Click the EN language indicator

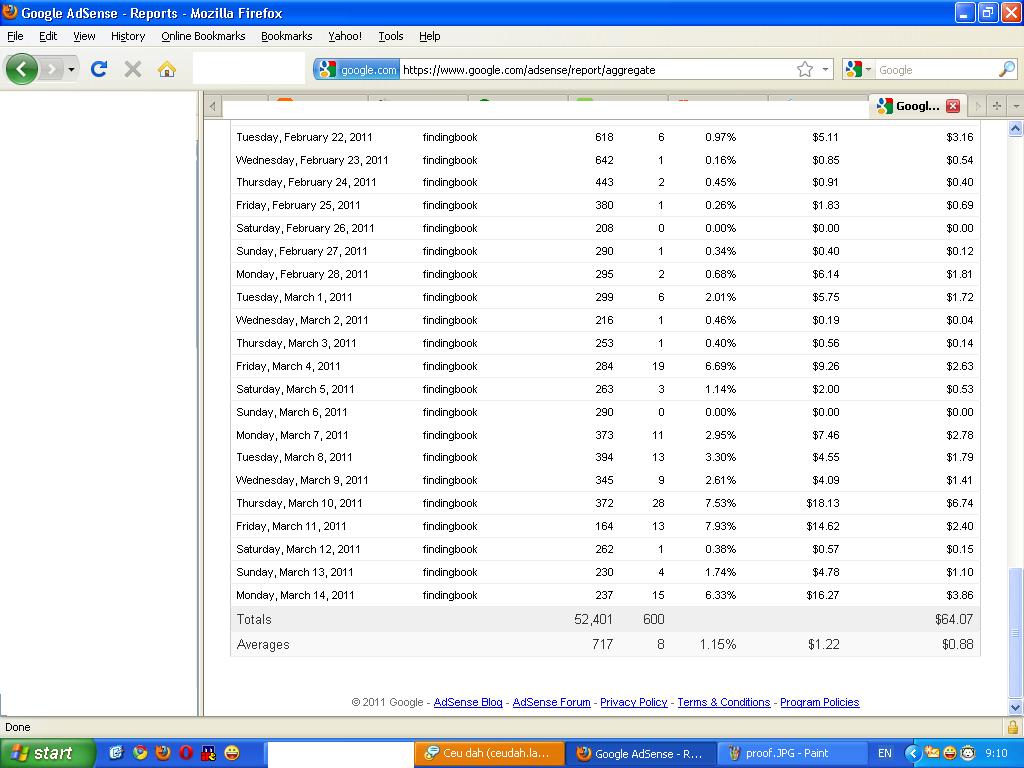[884, 753]
